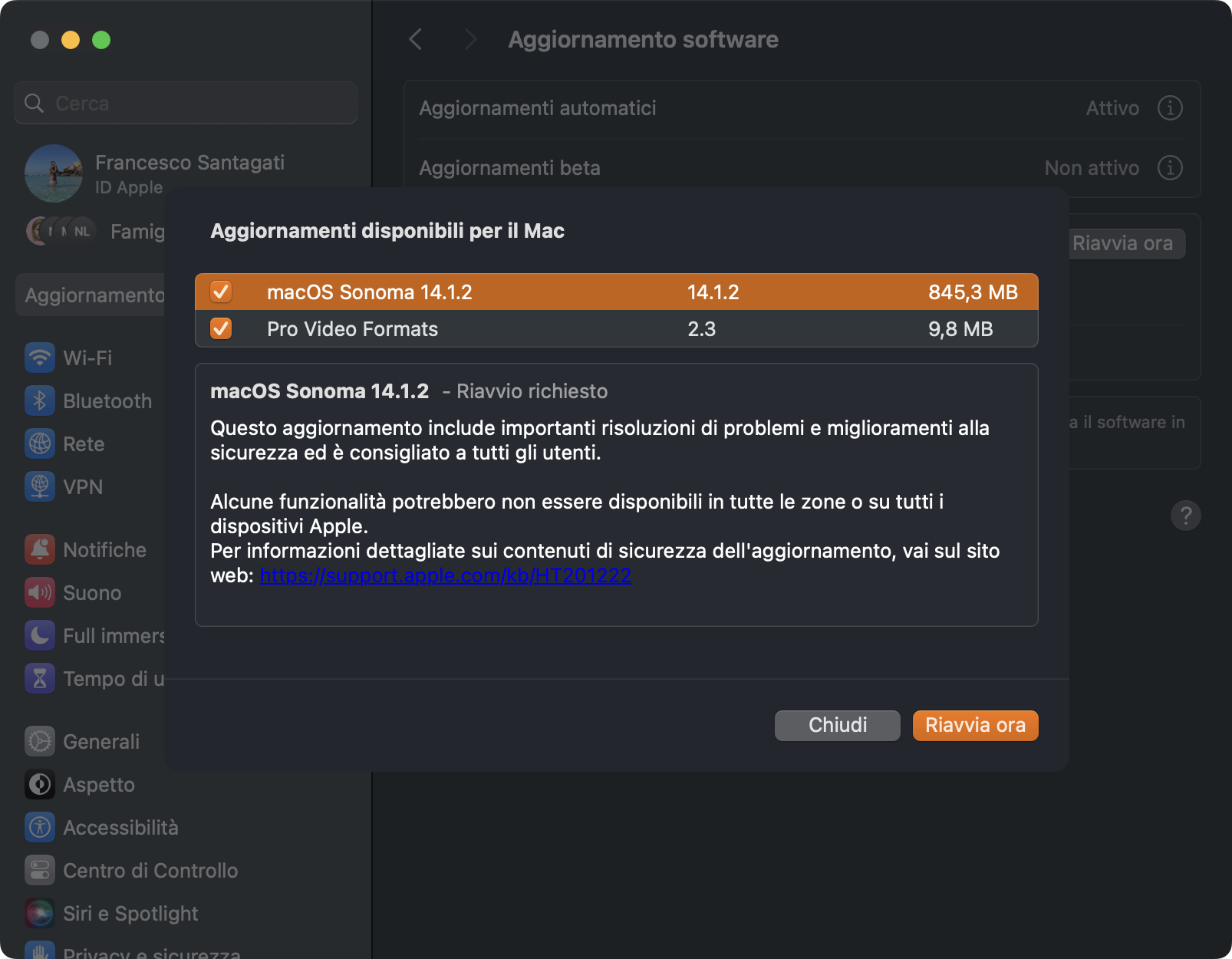Open Suono settings label
1232x959 pixels.
click(92, 593)
